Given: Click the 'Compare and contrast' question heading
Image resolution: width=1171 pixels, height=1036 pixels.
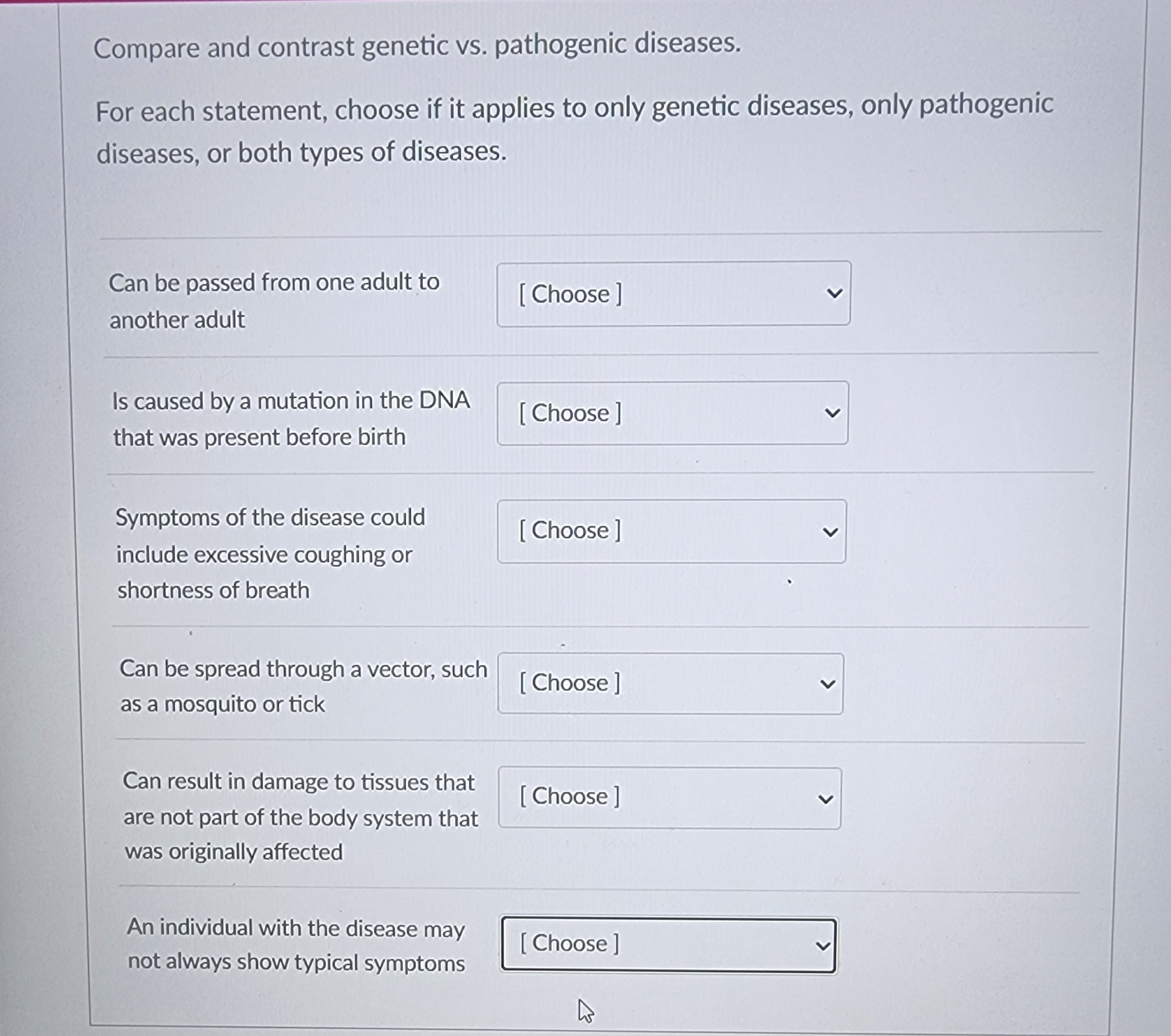Looking at the screenshot, I should click(418, 46).
